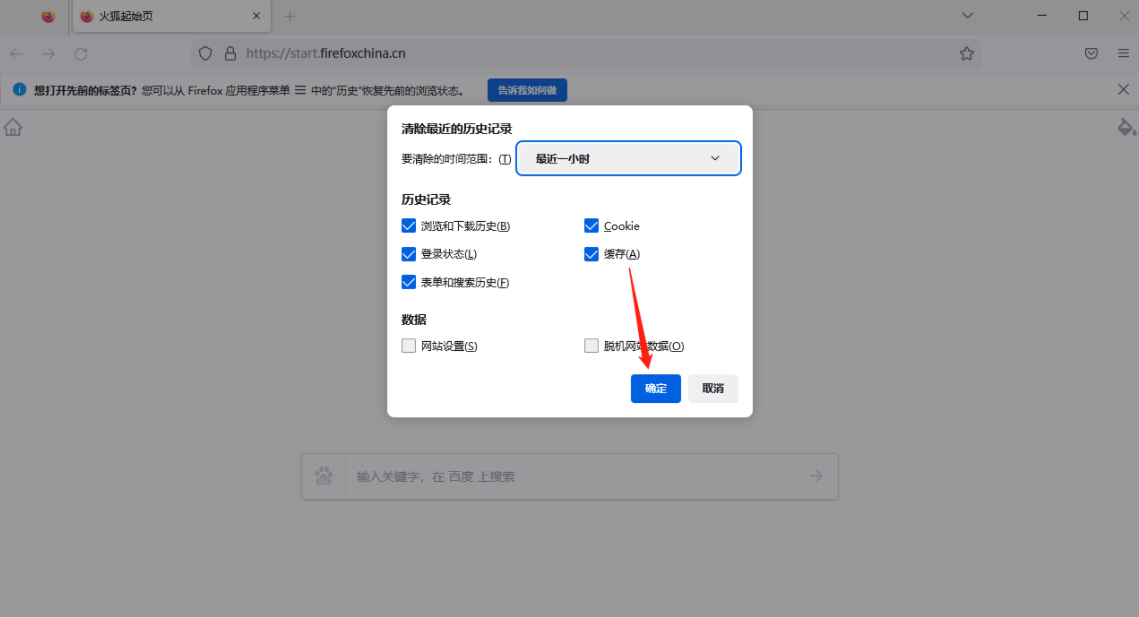The width and height of the screenshot is (1139, 617).
Task: Click the paint bucket theme icon
Action: [x=1126, y=127]
